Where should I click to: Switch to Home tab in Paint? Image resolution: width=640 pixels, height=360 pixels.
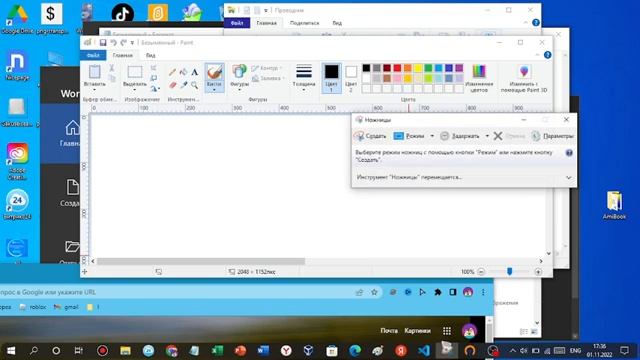pos(122,55)
